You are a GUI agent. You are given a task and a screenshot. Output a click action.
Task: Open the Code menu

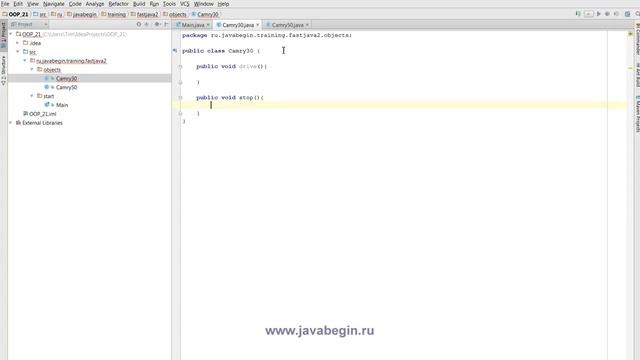[75, 4]
